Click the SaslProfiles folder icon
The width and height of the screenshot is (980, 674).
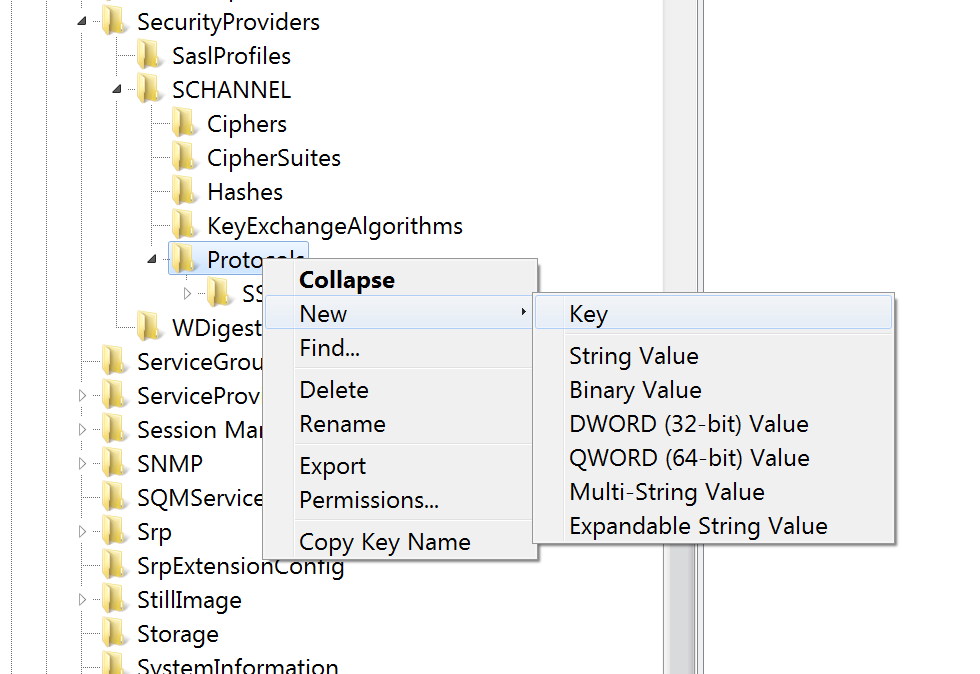(x=150, y=55)
